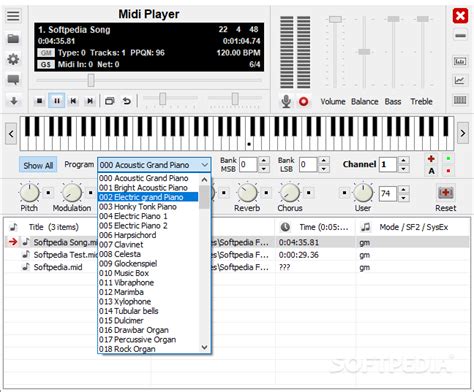Select Softpedia Test playlist row

[x=237, y=255]
